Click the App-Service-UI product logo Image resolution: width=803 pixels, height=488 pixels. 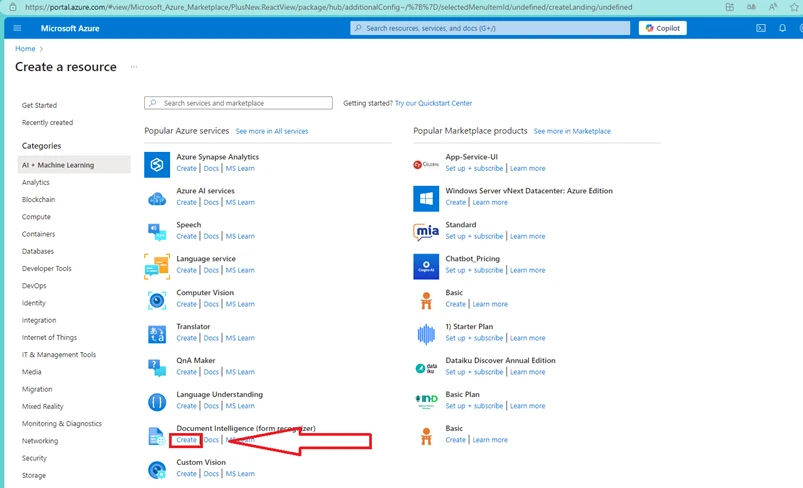pyautogui.click(x=426, y=164)
